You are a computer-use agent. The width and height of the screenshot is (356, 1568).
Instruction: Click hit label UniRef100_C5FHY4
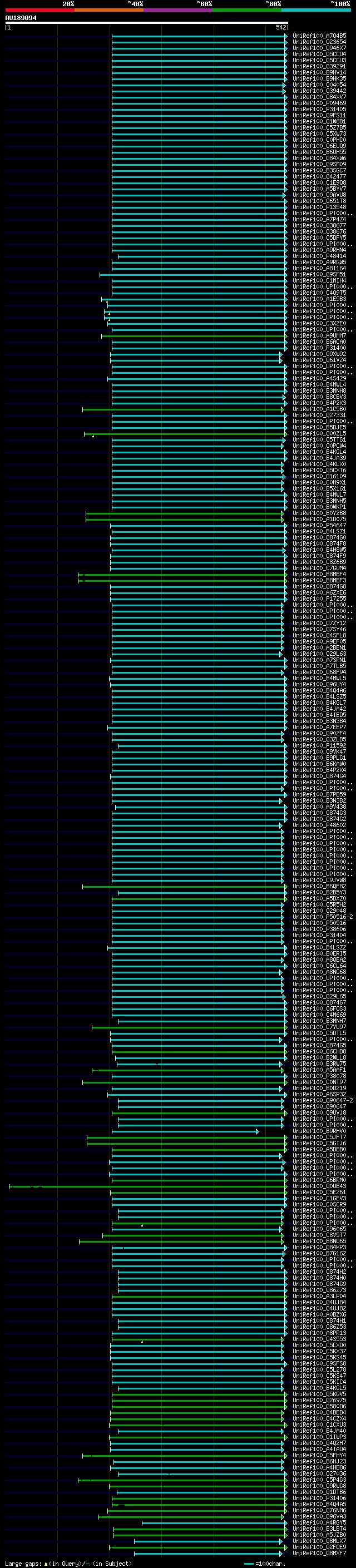click(319, 1456)
